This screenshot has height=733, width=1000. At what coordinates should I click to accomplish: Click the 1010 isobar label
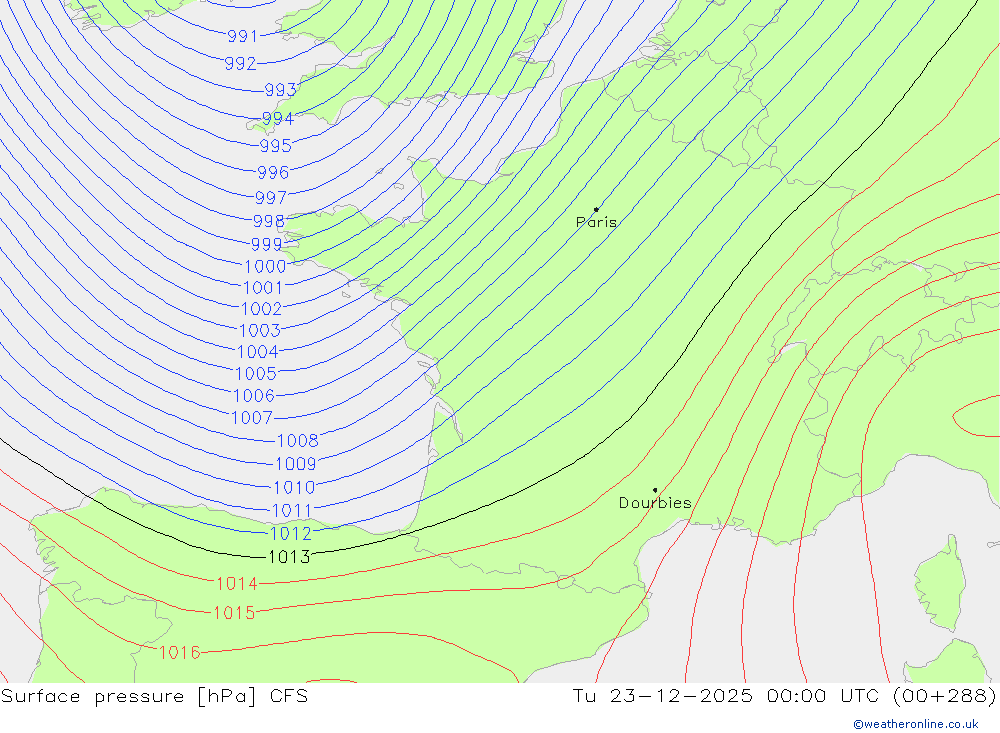(x=294, y=488)
